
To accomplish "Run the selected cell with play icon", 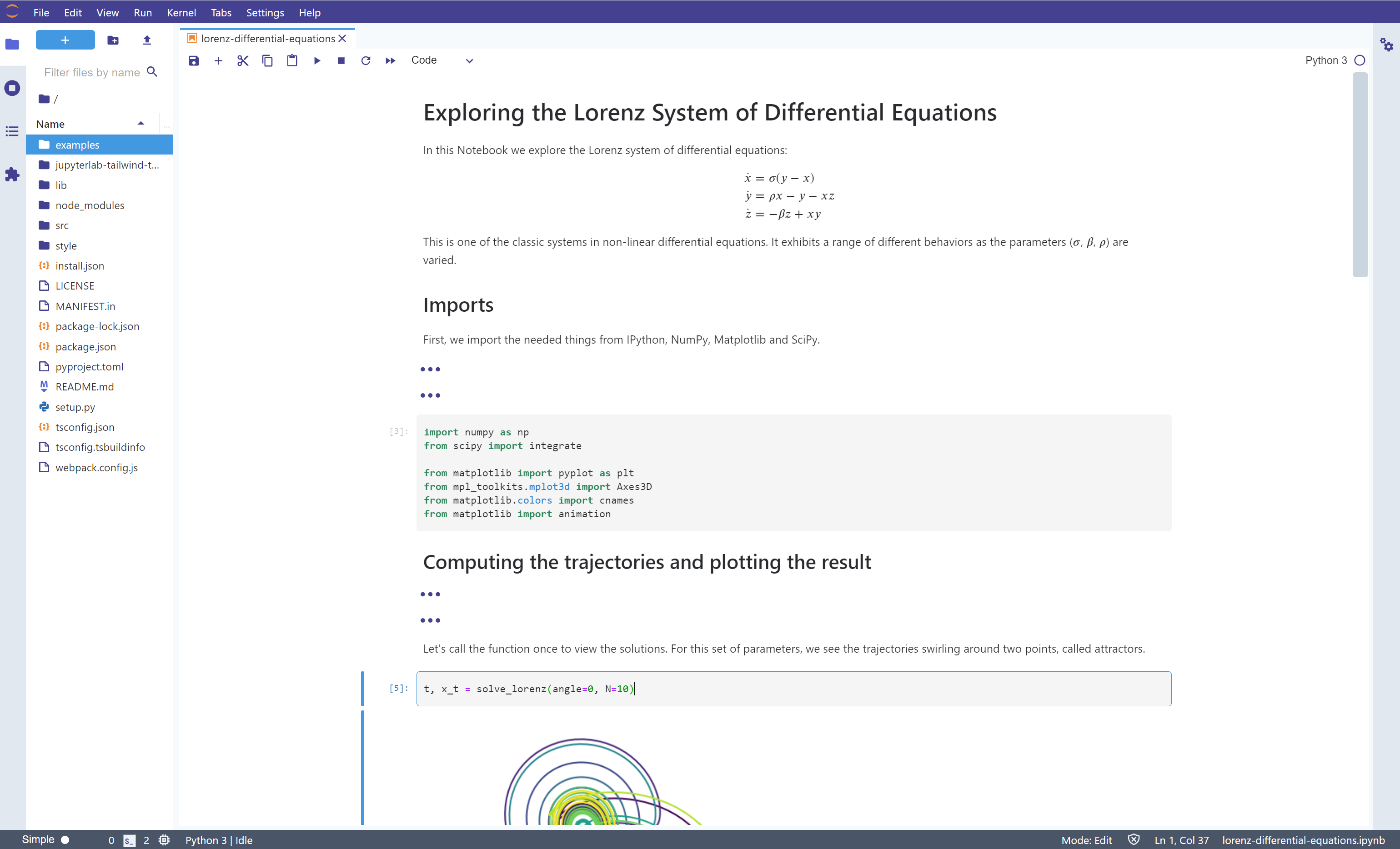I will pyautogui.click(x=317, y=61).
